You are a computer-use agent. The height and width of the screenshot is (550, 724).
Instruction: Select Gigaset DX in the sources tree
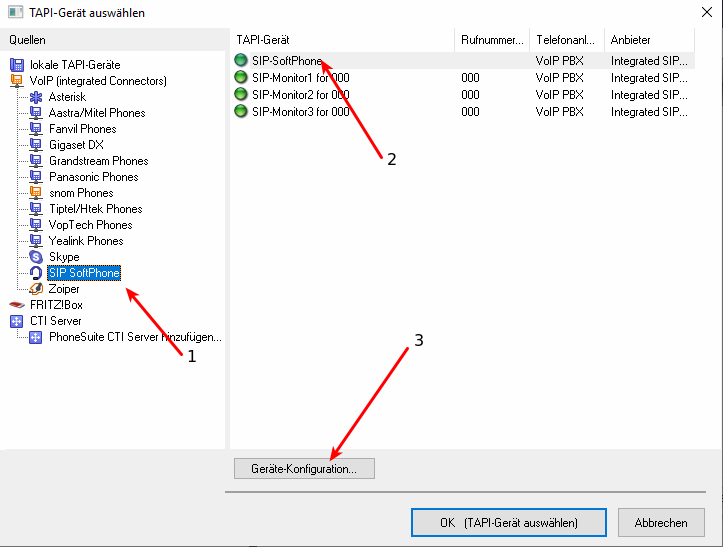76,145
